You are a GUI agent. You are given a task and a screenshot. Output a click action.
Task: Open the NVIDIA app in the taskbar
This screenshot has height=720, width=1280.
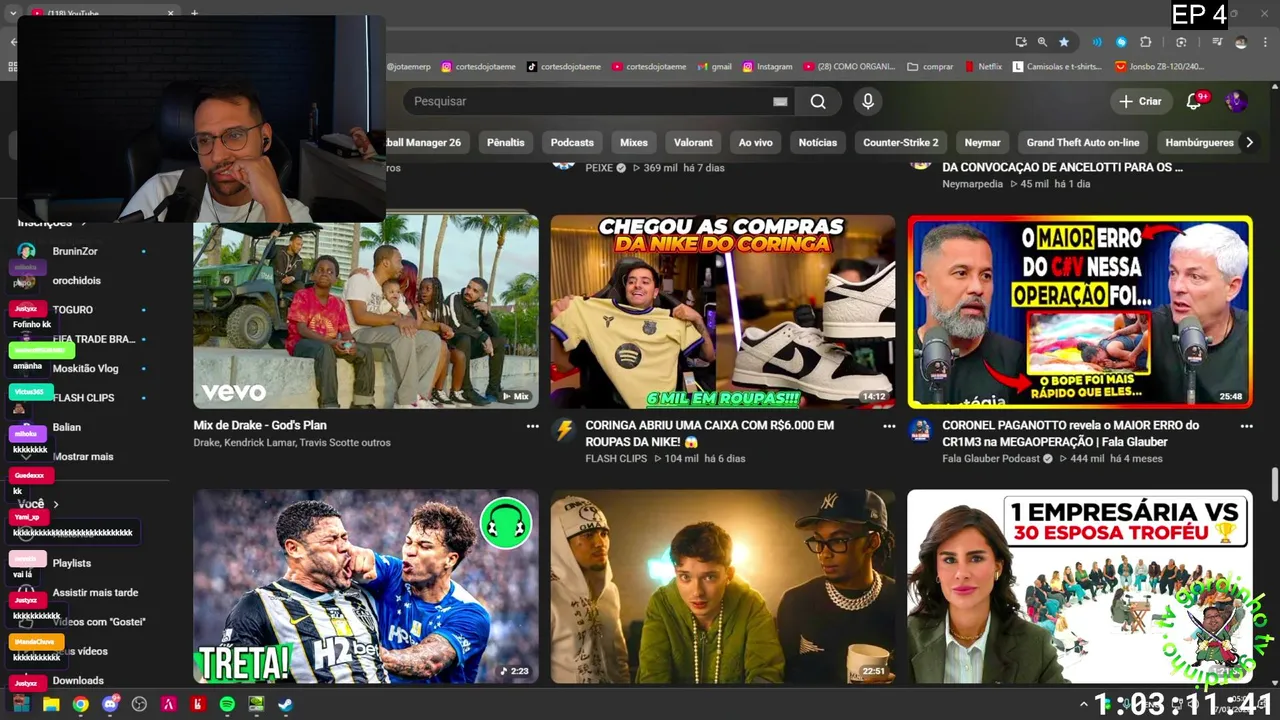(256, 704)
